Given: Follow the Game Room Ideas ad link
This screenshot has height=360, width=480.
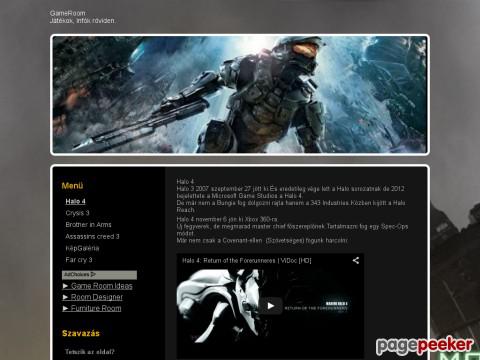Looking at the screenshot, I should [102, 286].
